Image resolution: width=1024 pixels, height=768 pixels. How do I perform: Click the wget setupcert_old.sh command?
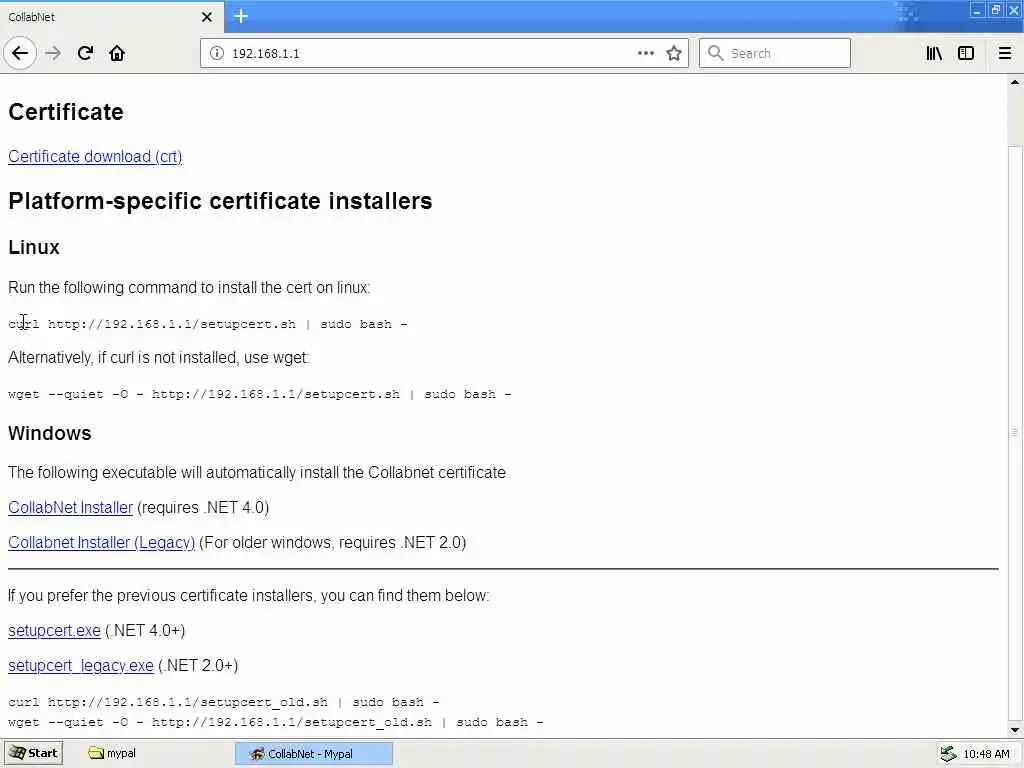tap(276, 722)
